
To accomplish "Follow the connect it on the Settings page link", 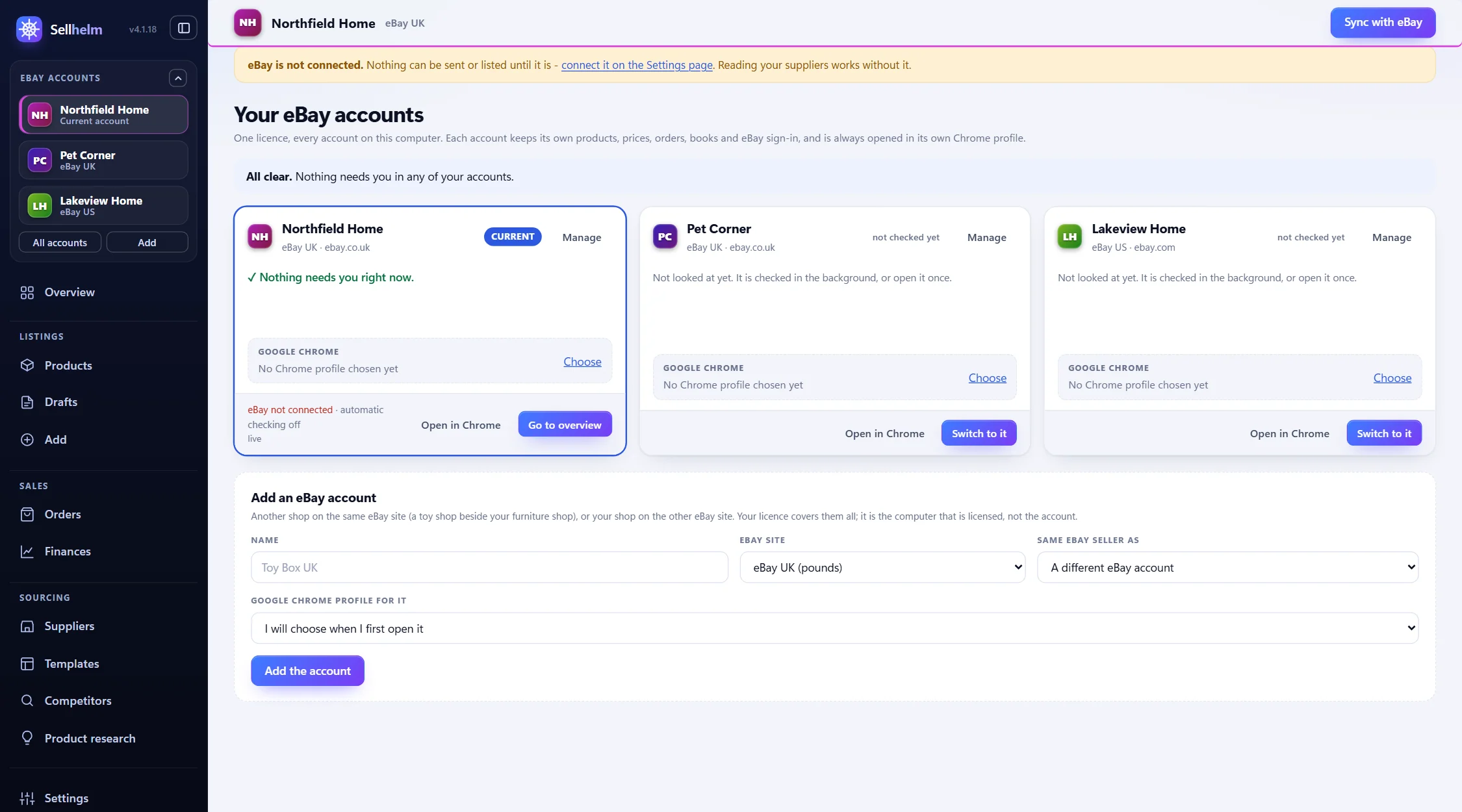I will pos(637,65).
